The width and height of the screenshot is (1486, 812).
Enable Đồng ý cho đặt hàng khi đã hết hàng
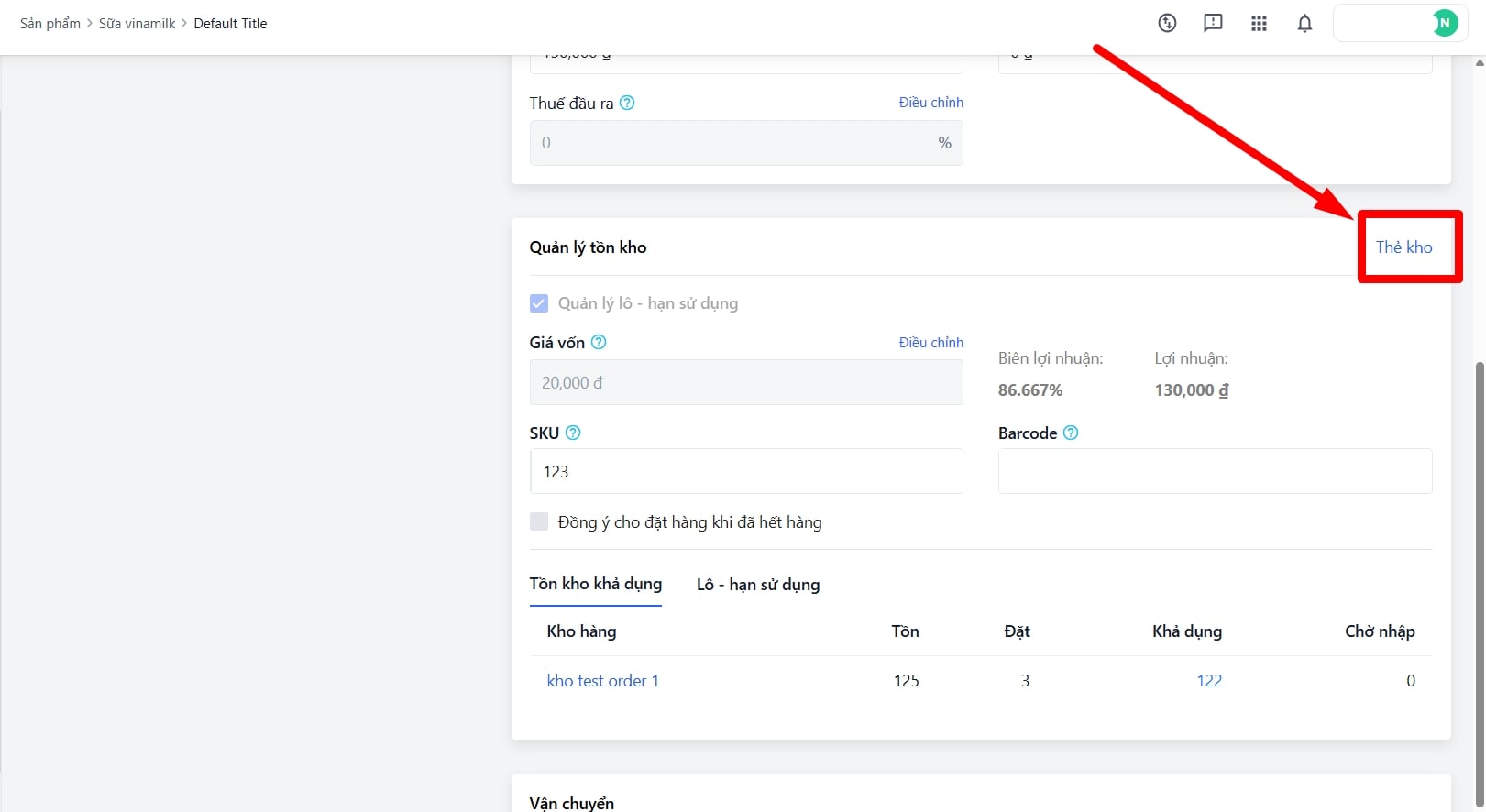coord(539,521)
